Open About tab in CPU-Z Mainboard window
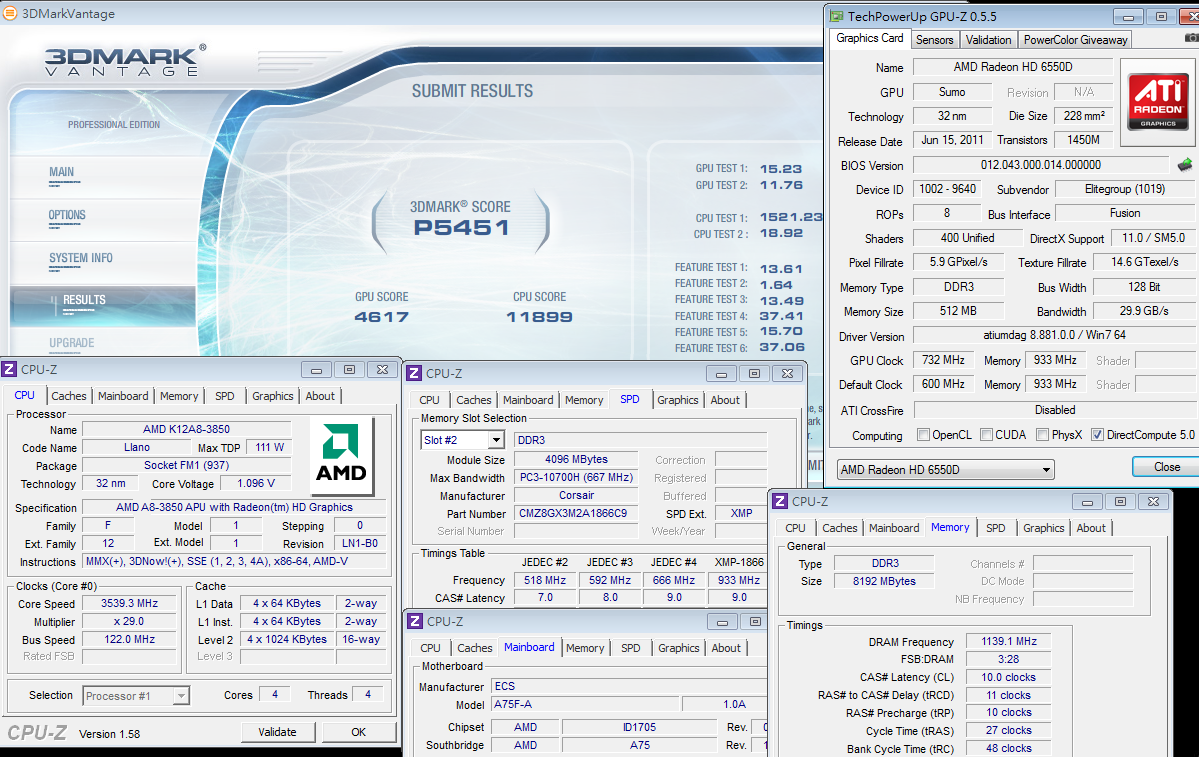 tap(726, 648)
